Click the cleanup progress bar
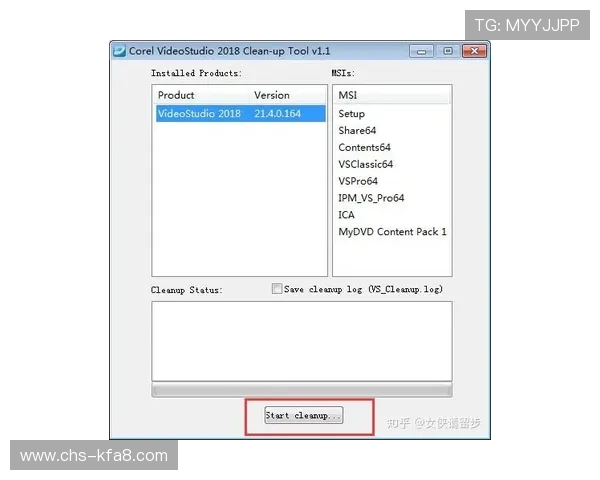Screen dimensions: 600x480 (x=301, y=389)
